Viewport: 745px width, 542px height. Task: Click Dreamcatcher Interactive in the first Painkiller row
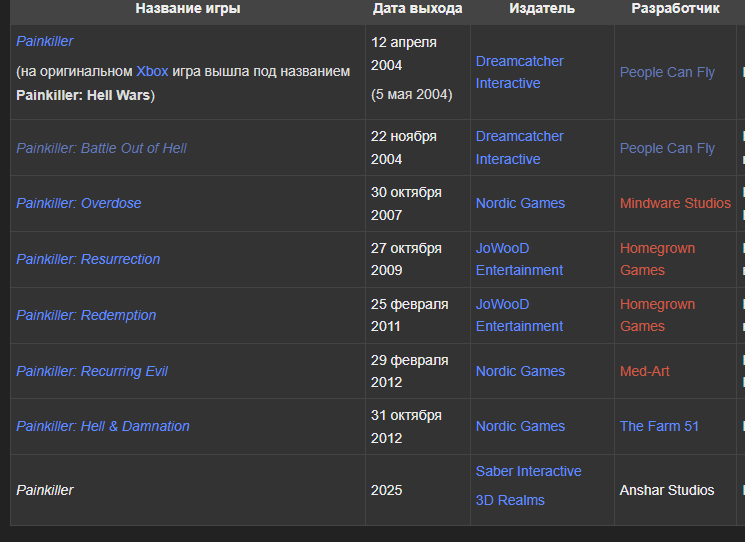(519, 72)
